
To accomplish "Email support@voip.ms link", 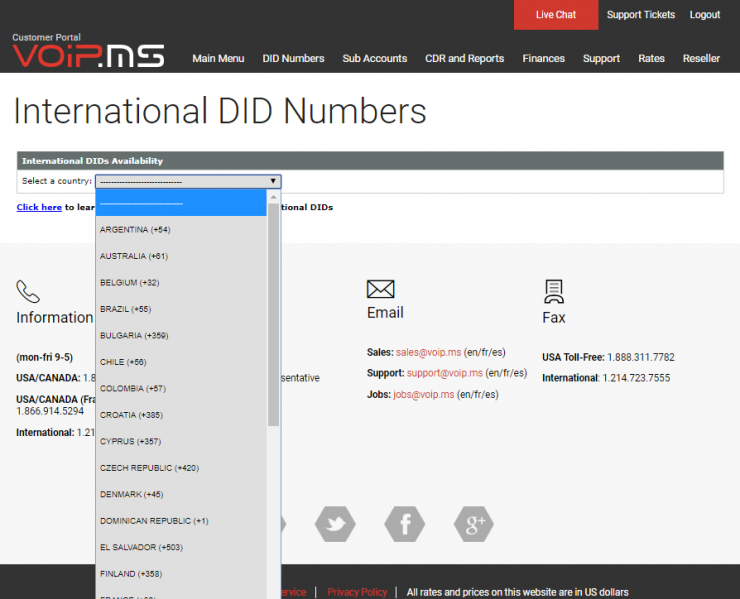I will [445, 373].
